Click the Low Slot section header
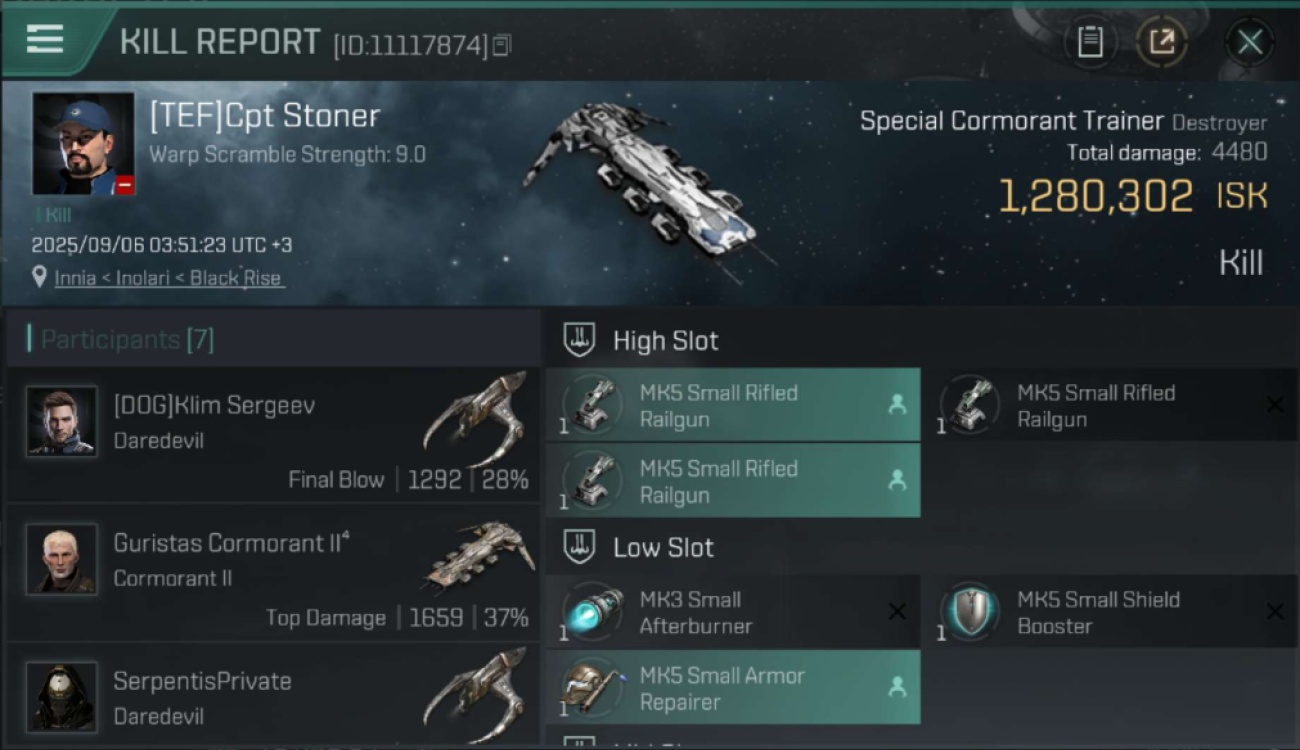 pos(663,547)
